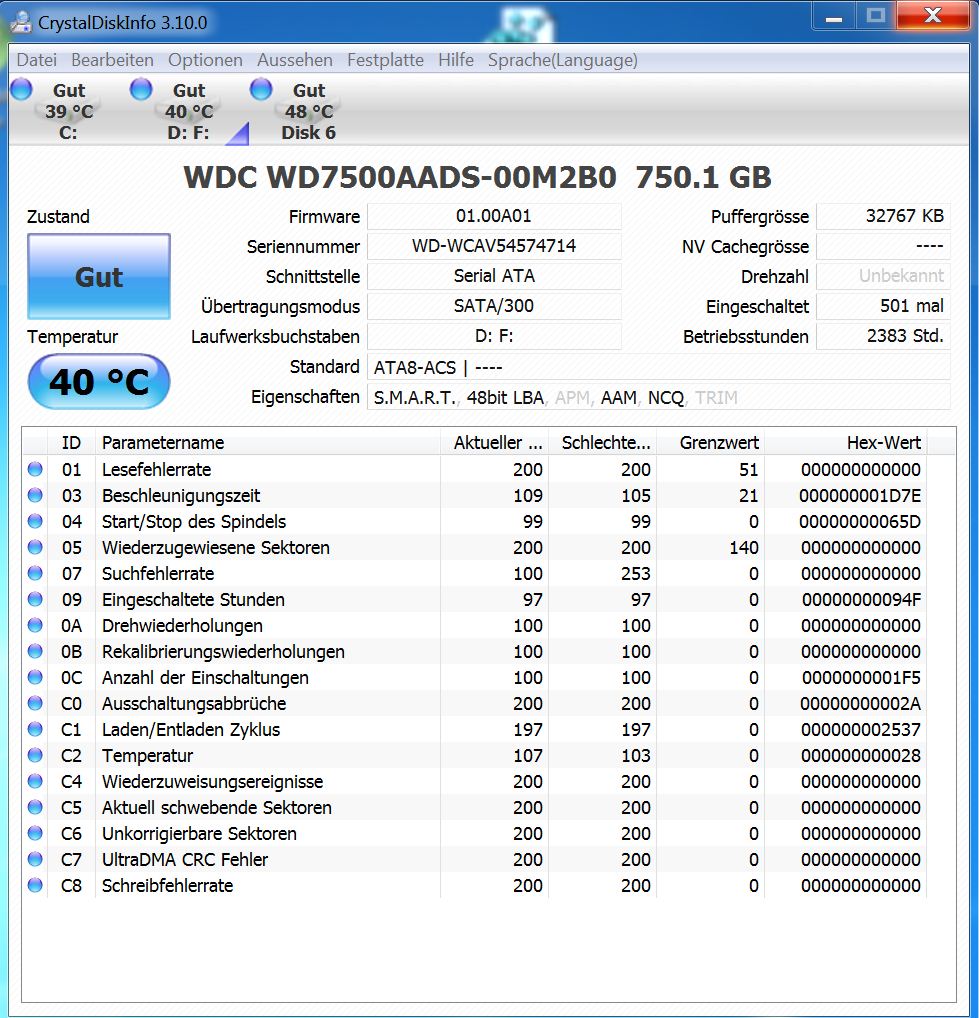Click the CrystalDiskInfo title bar app icon

click(21, 22)
